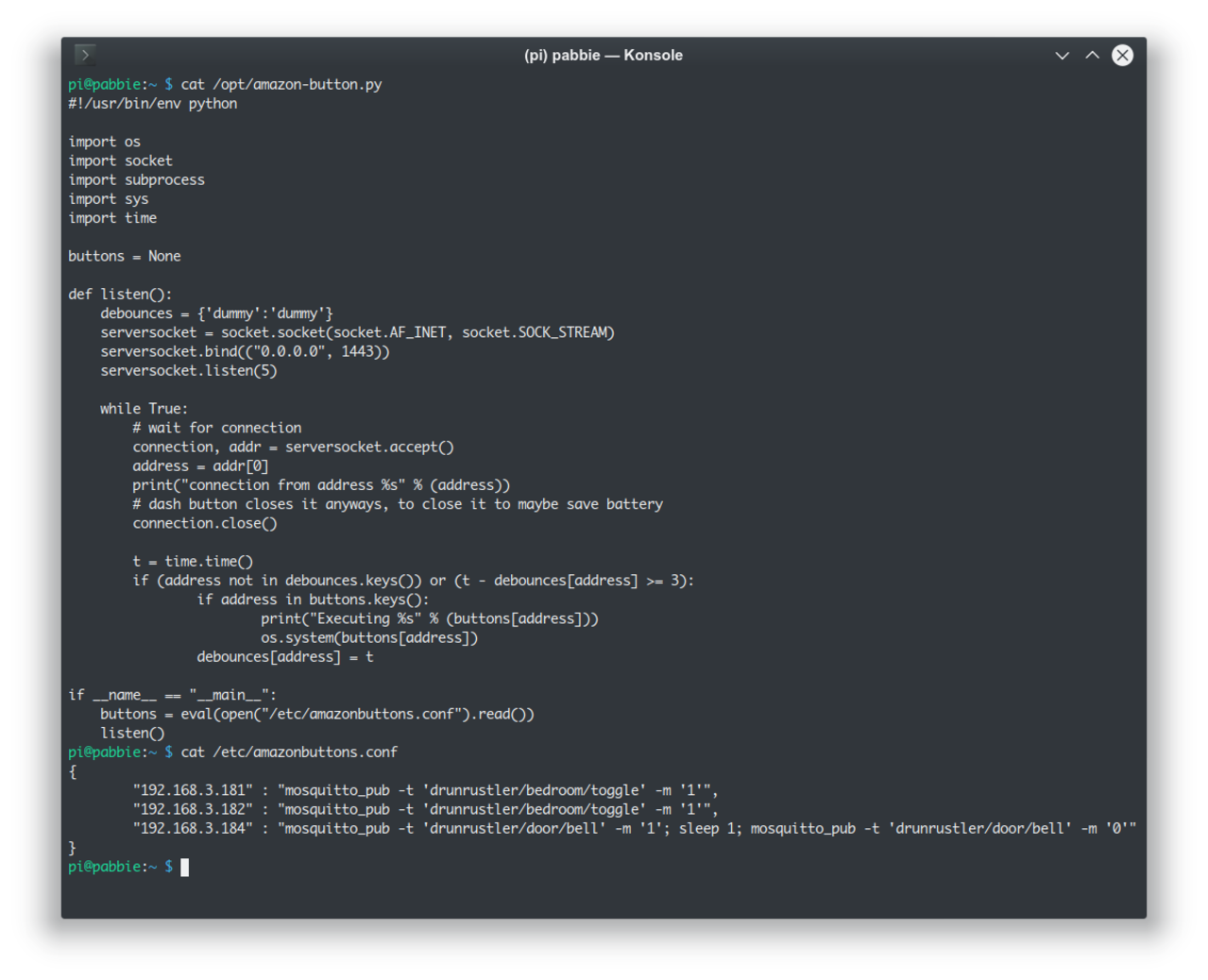The height and width of the screenshot is (980, 1208).
Task: Click the last pi@pabbie prompt with cursor
Action: coord(128,867)
